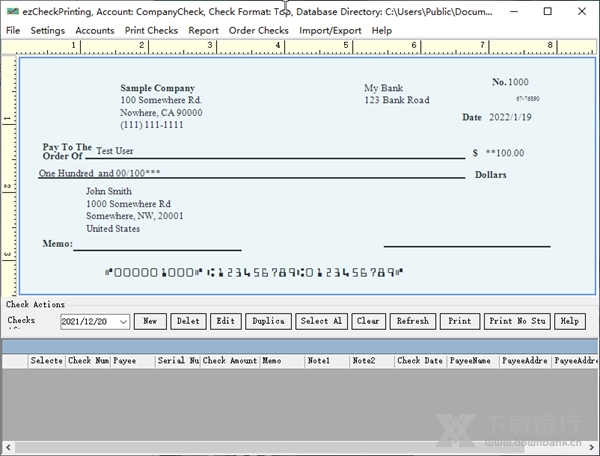This screenshot has width=600, height=456.
Task: Click the Print button
Action: tap(460, 321)
